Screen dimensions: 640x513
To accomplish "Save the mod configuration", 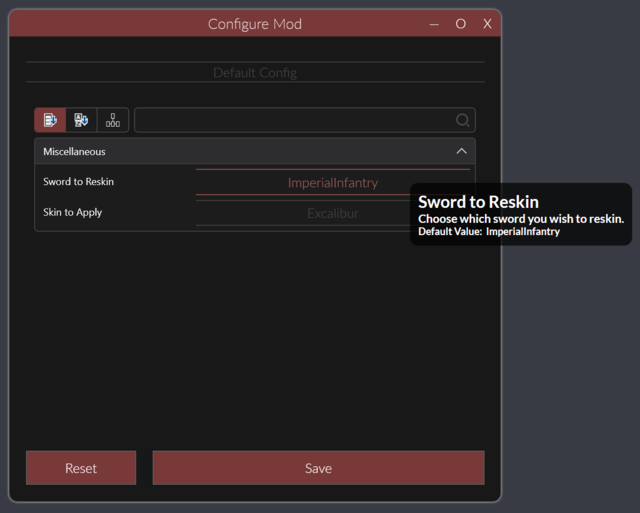I will pos(318,468).
